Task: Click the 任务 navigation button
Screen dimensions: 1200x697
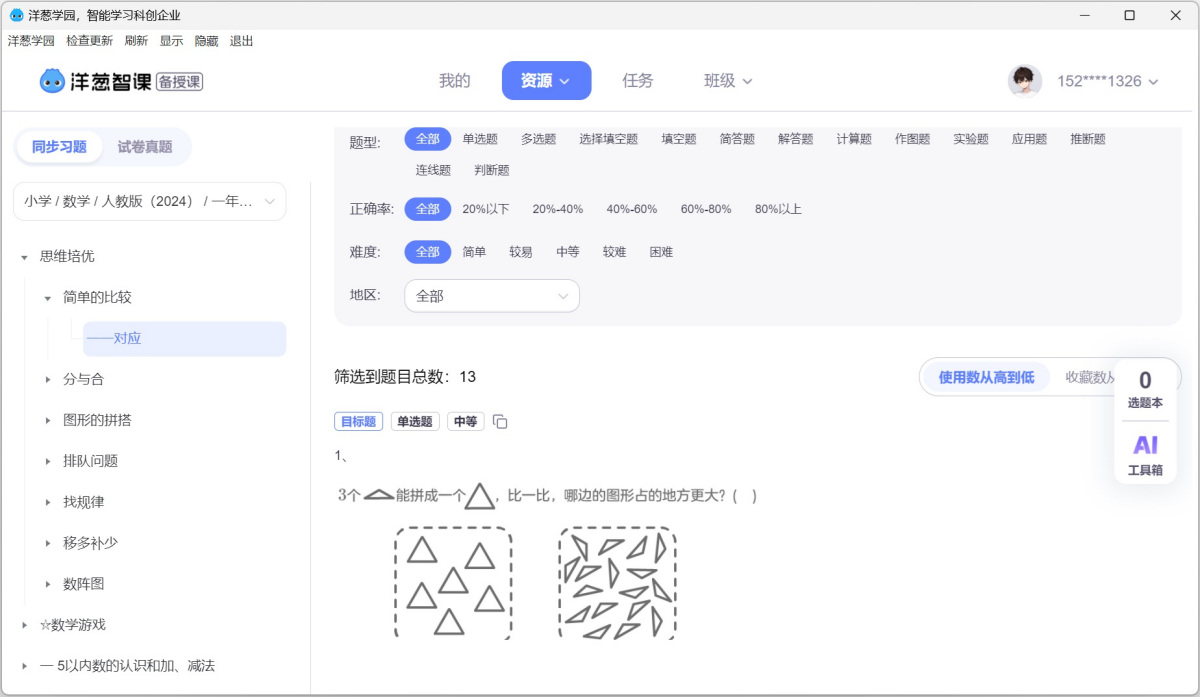Action: (x=637, y=81)
